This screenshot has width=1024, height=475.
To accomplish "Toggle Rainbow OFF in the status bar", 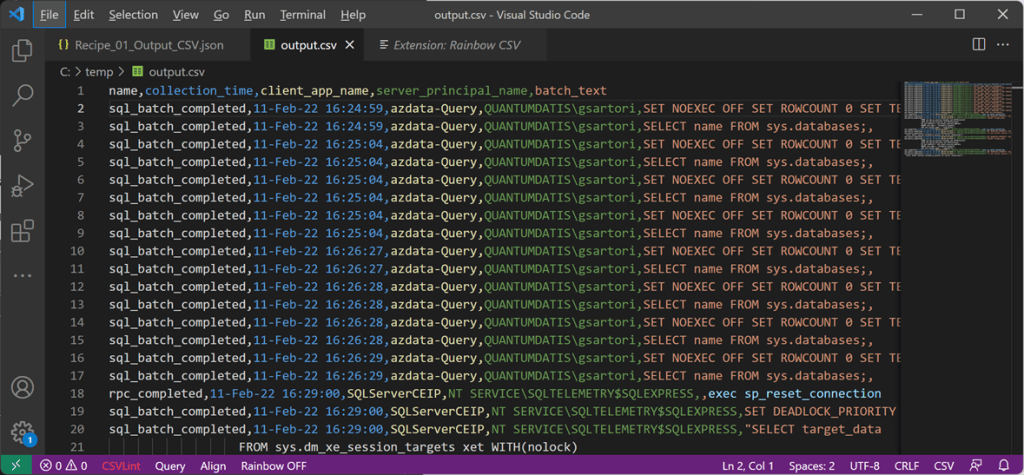I will coord(273,466).
